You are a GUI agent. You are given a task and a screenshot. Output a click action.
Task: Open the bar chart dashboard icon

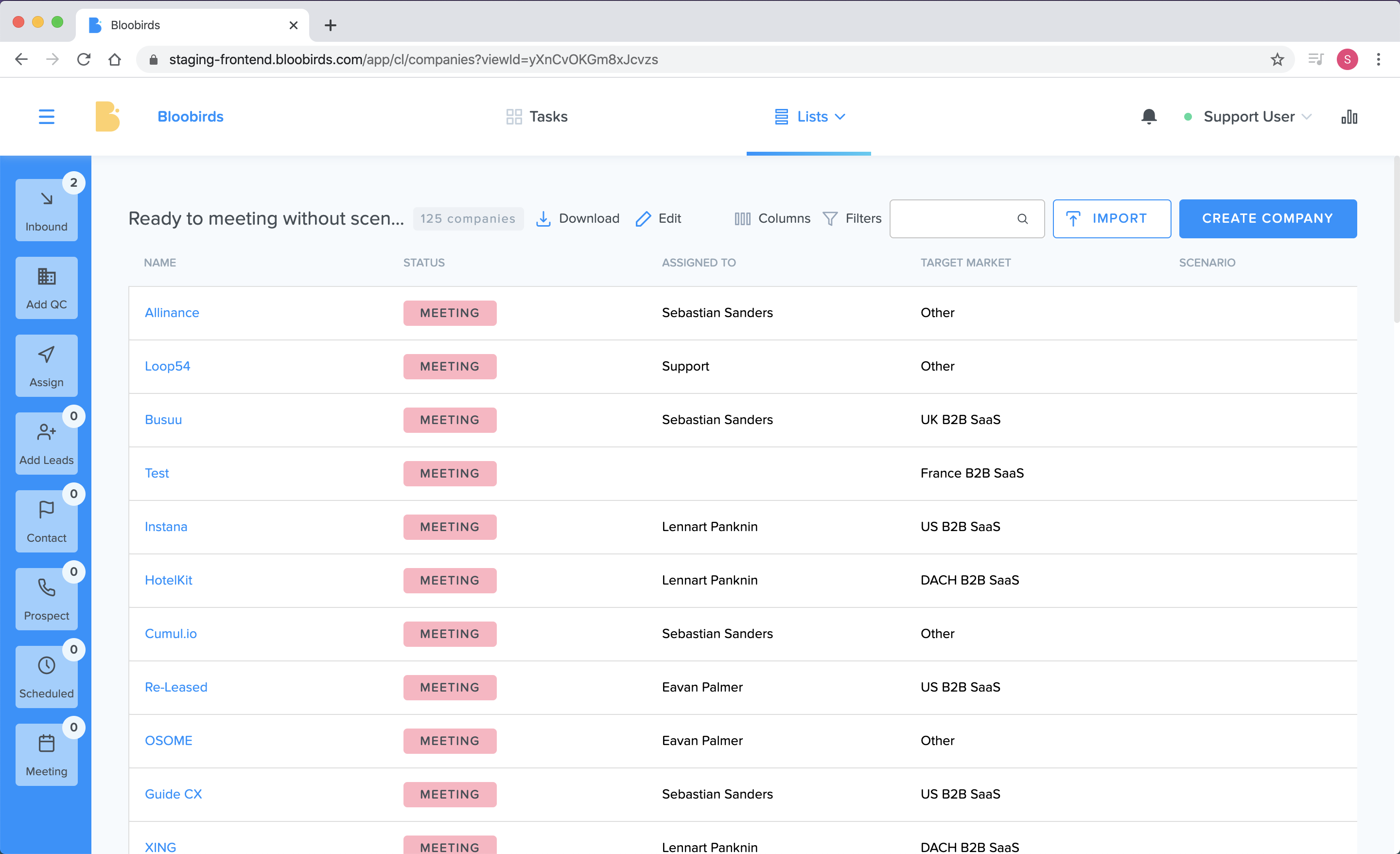(1349, 117)
